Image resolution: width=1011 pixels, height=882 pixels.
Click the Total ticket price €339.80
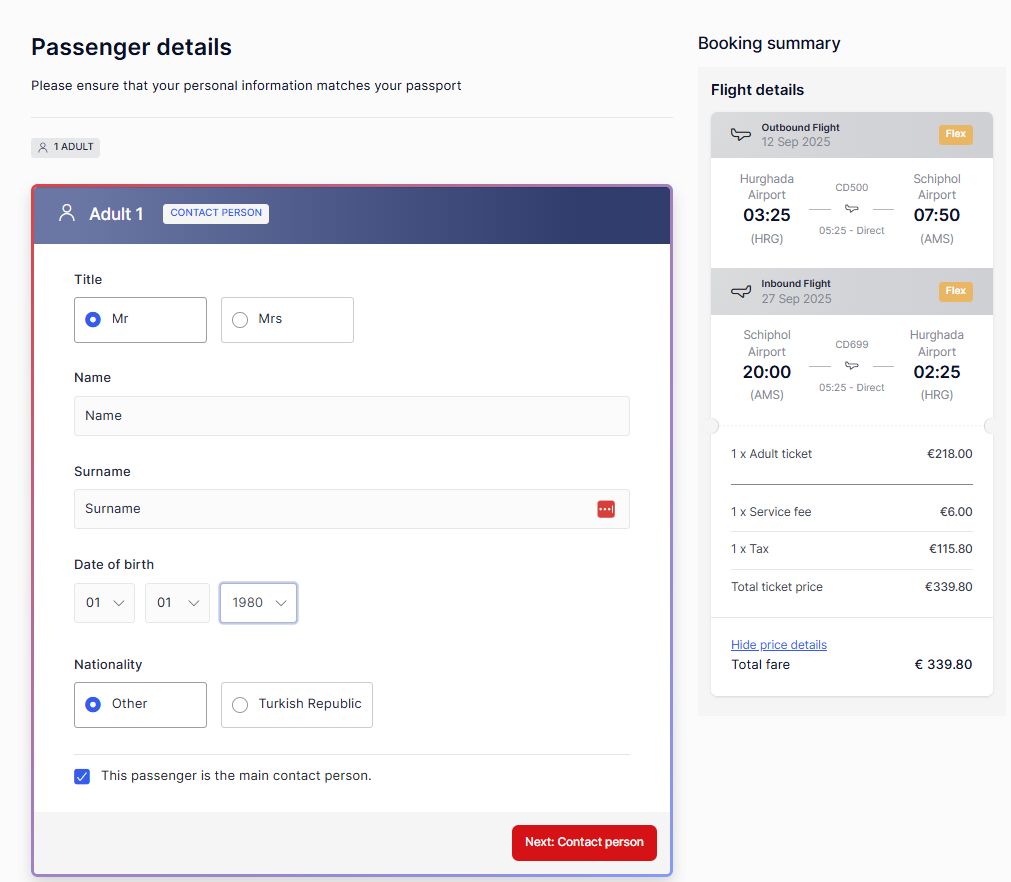click(948, 587)
